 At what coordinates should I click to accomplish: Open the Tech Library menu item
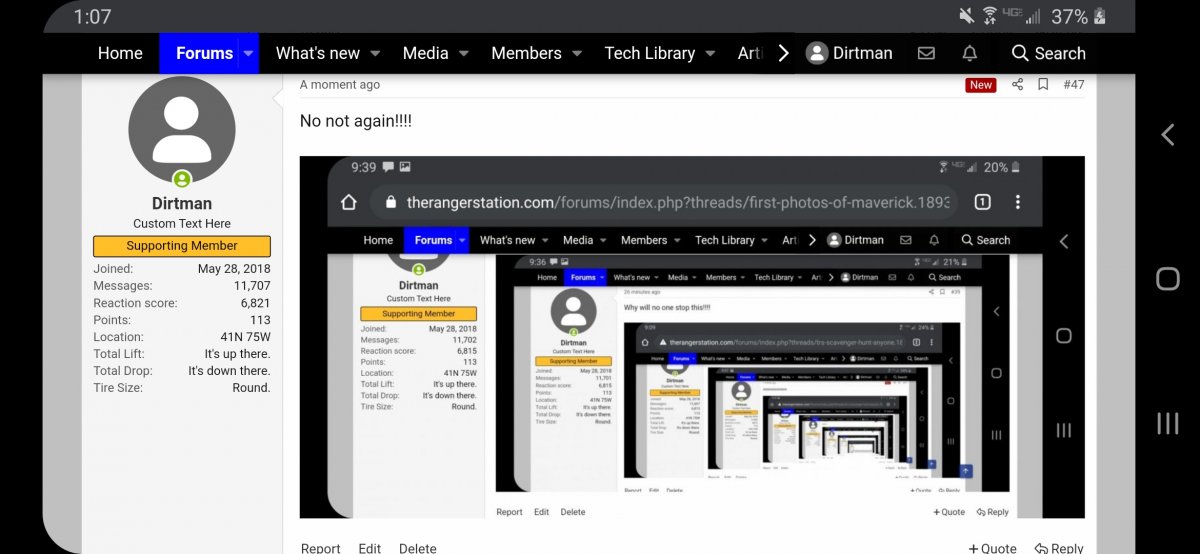[x=649, y=53]
